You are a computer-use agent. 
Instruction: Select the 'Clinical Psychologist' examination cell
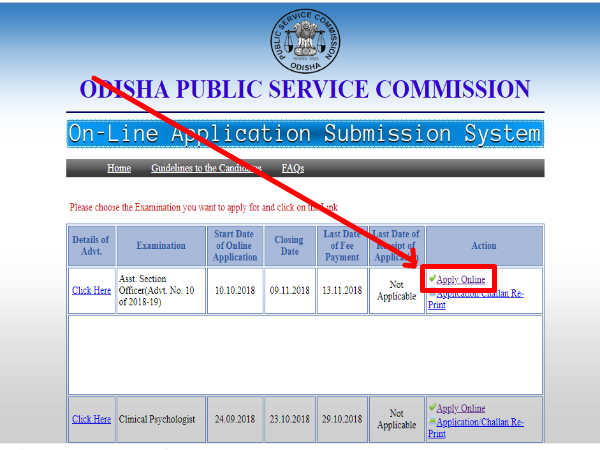click(161, 419)
